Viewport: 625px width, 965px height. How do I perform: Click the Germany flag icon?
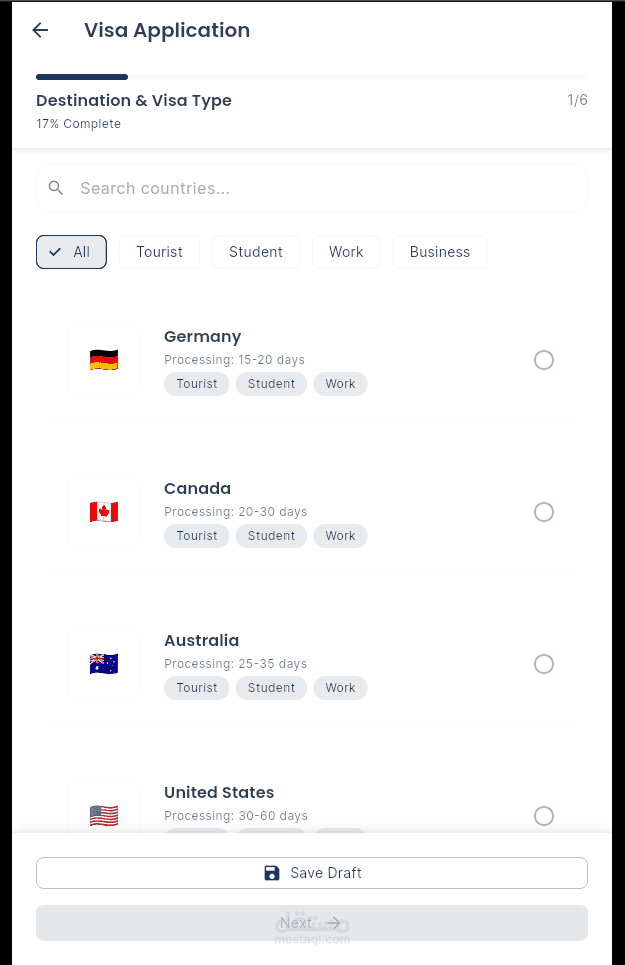click(x=104, y=360)
